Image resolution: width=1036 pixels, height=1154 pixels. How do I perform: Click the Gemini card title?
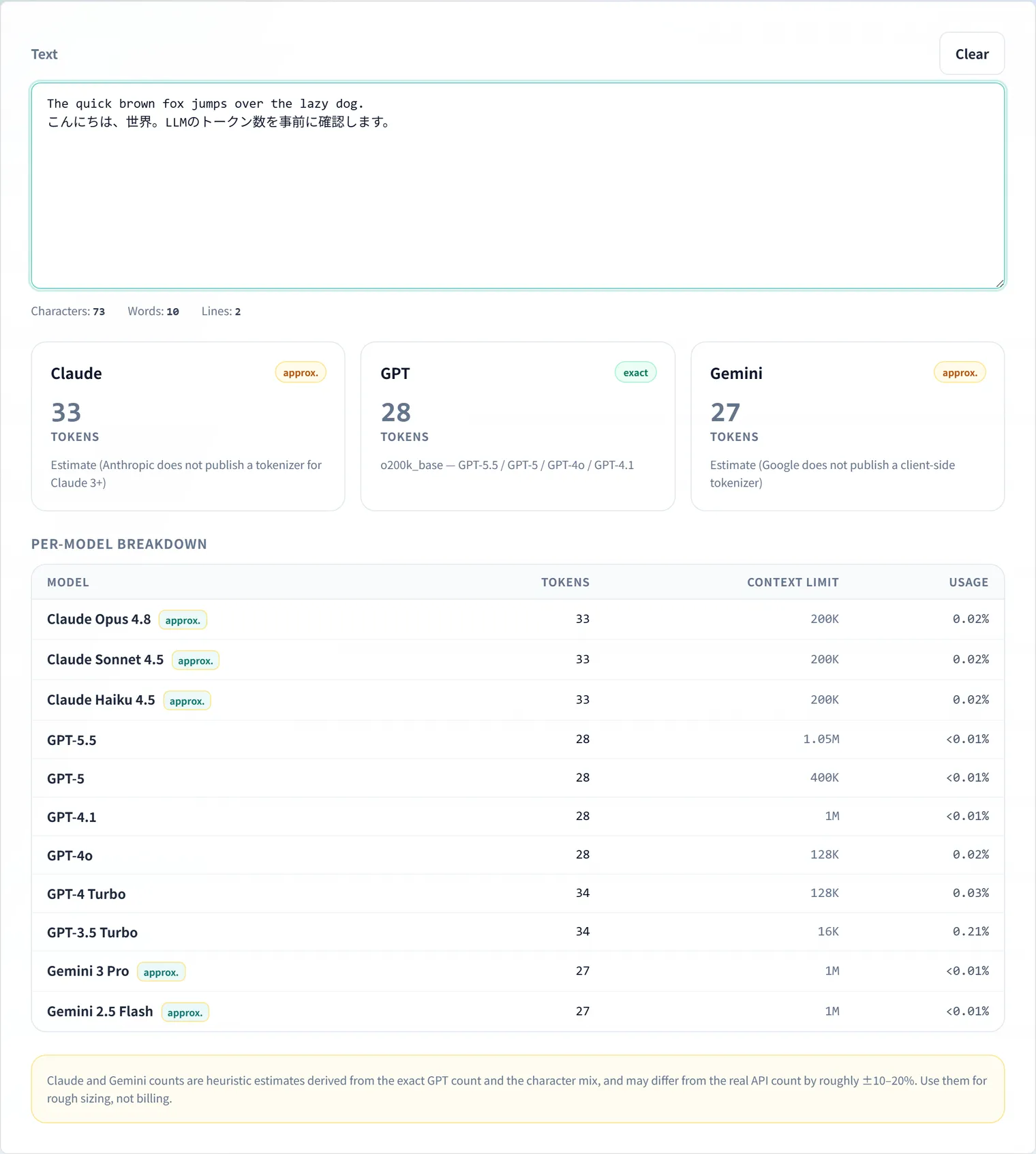pos(736,374)
